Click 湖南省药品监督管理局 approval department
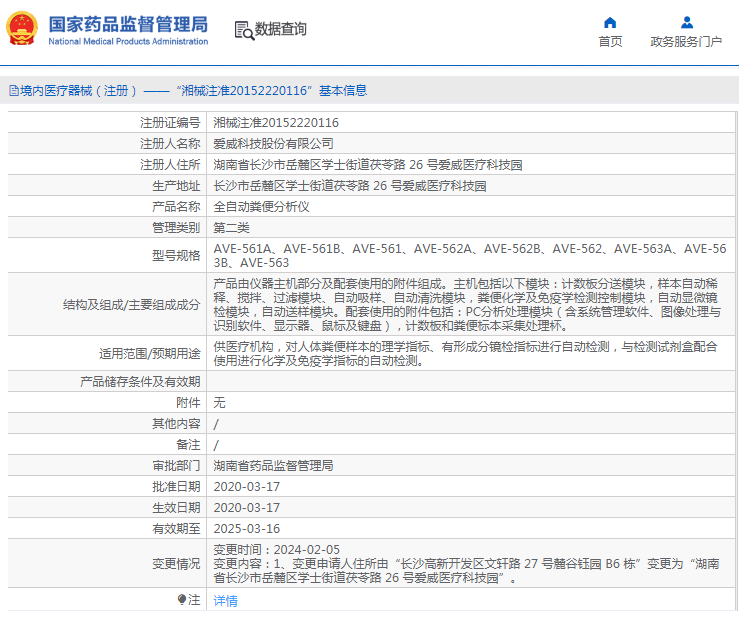This screenshot has width=739, height=618. (273, 466)
